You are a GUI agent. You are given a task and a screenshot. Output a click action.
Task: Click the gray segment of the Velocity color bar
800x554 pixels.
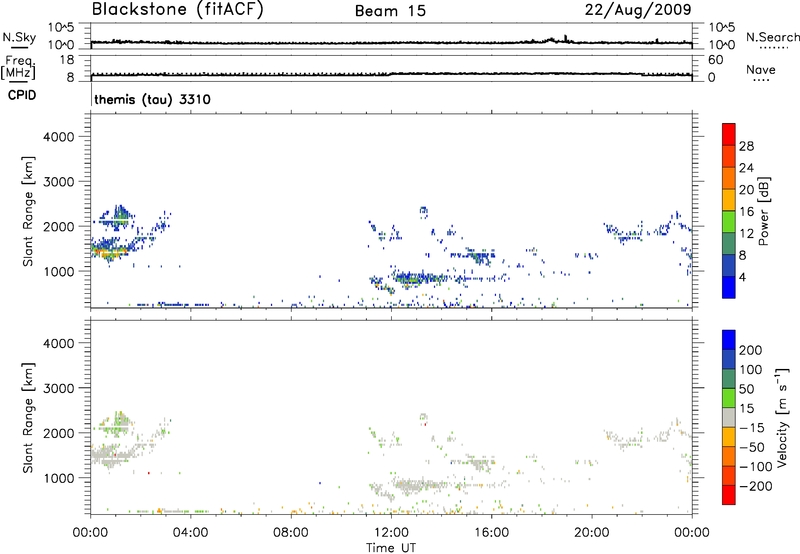[729, 417]
